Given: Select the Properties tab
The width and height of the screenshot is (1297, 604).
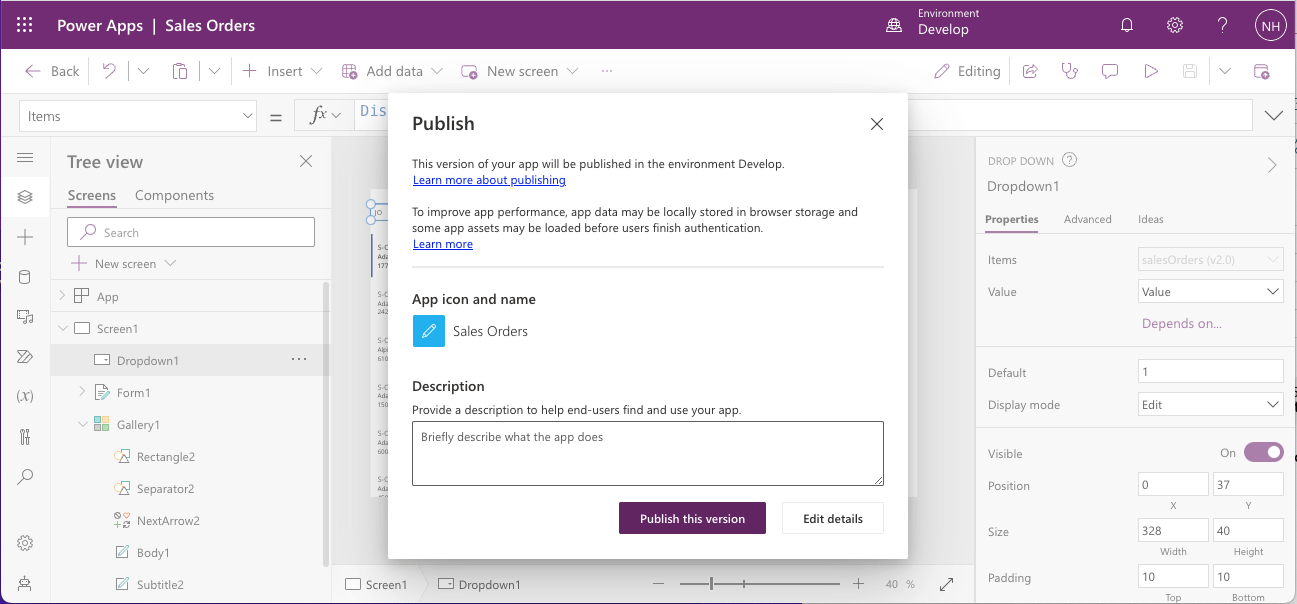Looking at the screenshot, I should click(x=1011, y=219).
